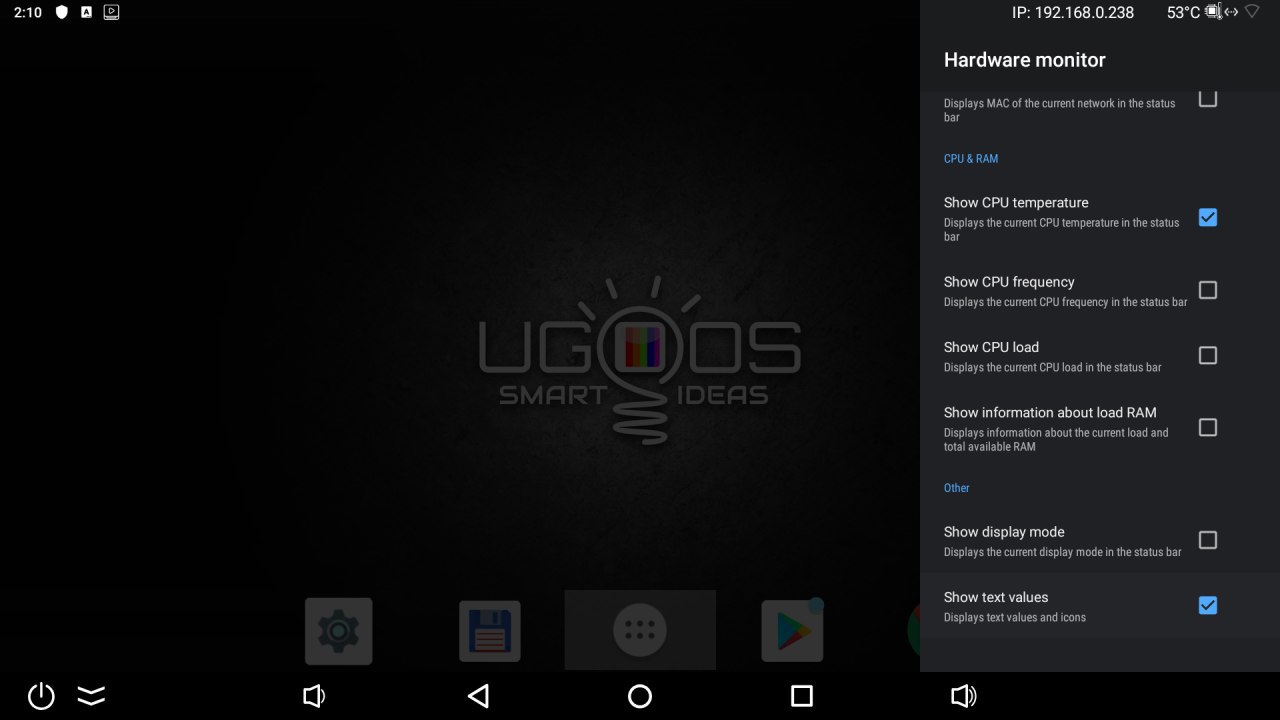Tap the Home circle navigation button
This screenshot has height=720, width=1280.
tap(640, 696)
